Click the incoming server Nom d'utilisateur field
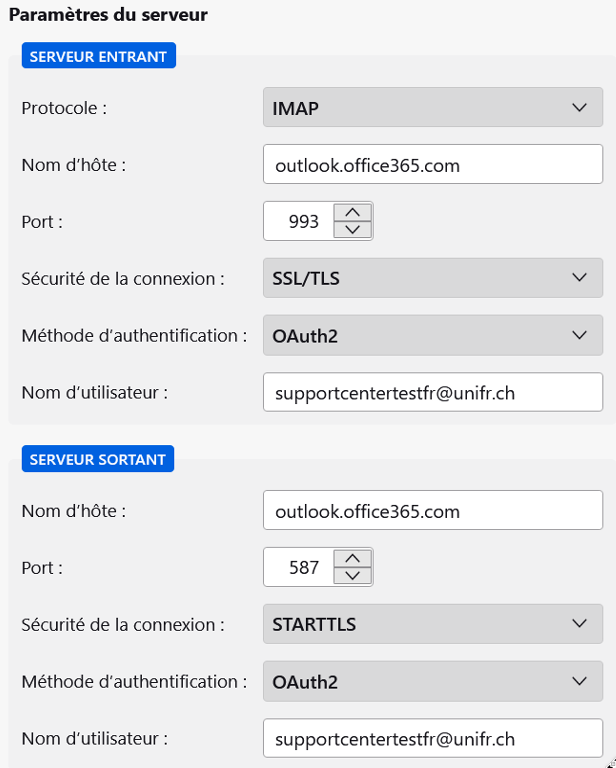 coord(432,393)
